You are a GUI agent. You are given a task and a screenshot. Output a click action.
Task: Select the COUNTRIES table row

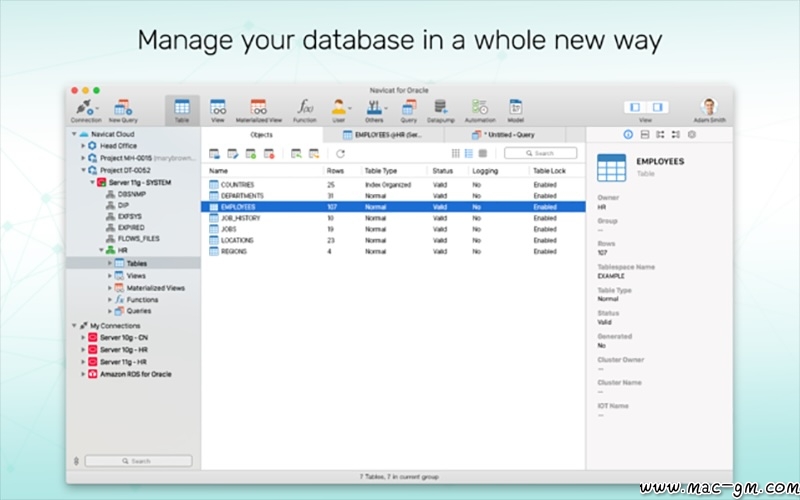click(393, 185)
